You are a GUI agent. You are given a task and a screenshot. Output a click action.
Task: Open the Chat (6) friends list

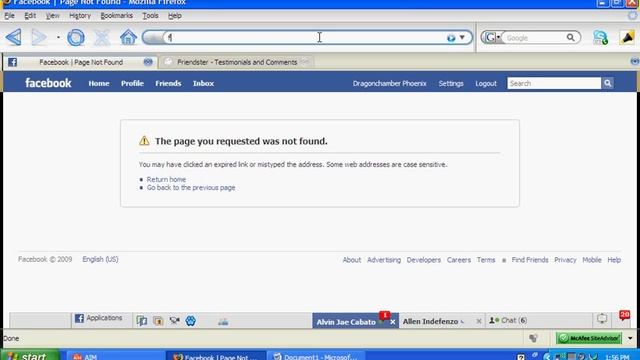(x=508, y=320)
